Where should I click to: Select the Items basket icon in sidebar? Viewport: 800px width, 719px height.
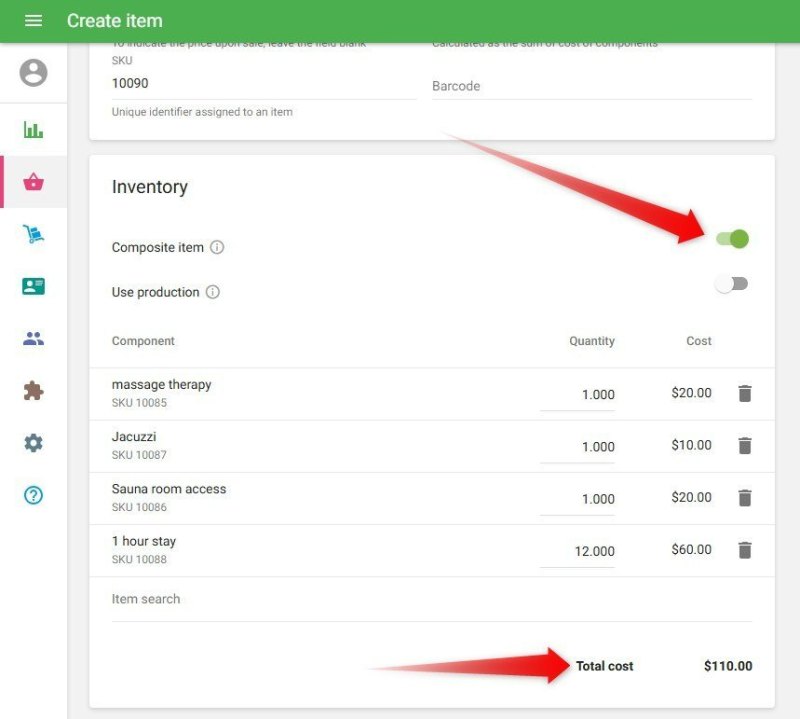[33, 182]
